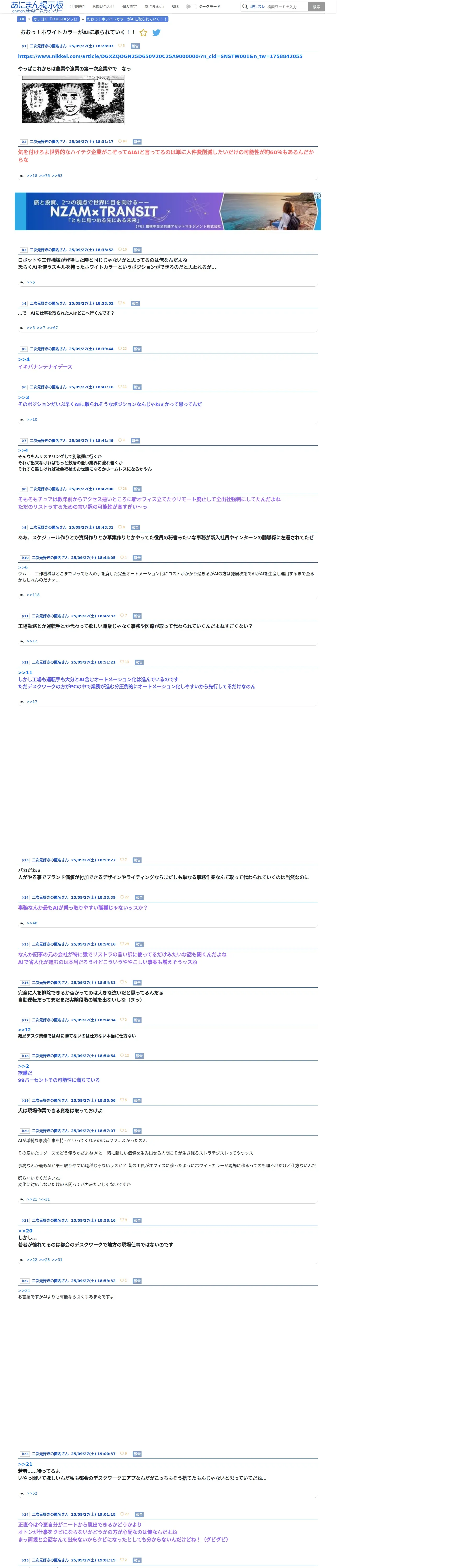
Task: Click the >>11 anchor in post 12's body
Action: 25,673
